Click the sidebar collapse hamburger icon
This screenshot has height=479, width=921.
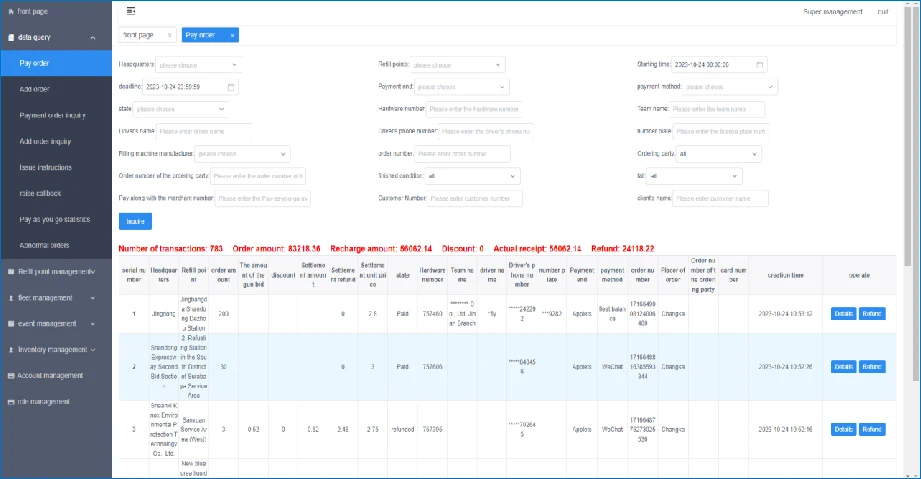click(131, 11)
